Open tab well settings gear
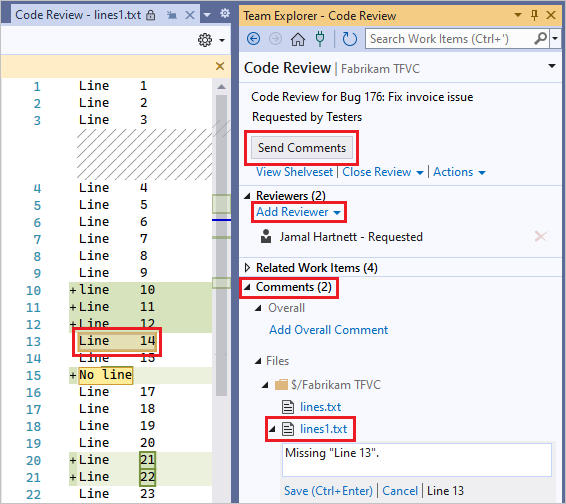 tap(225, 14)
